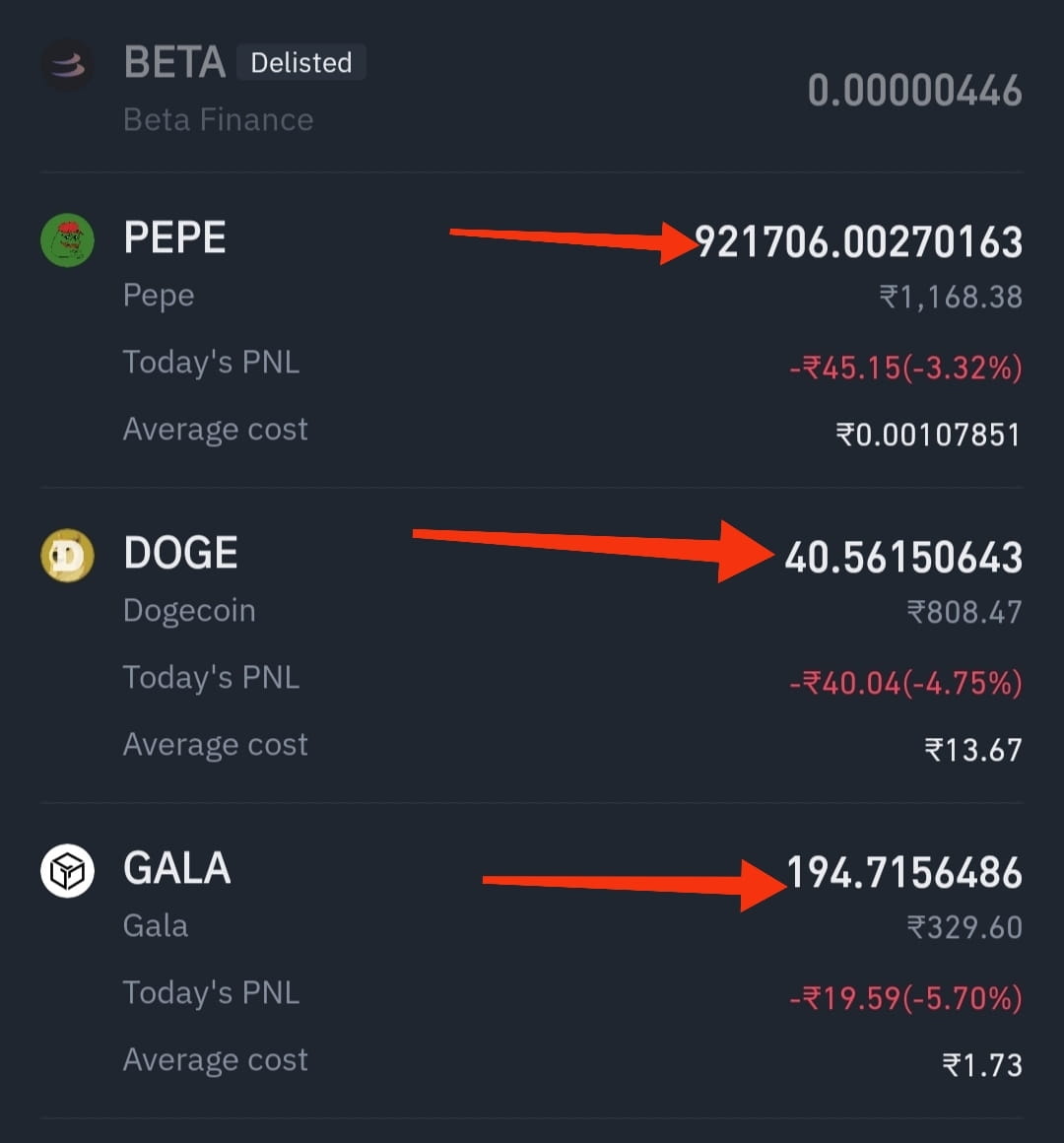Tap PEPE average cost ₹0.00107851
The image size is (1064, 1143).
[x=928, y=436]
